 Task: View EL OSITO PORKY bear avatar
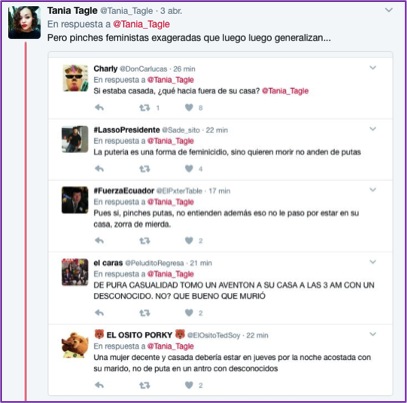click(75, 345)
